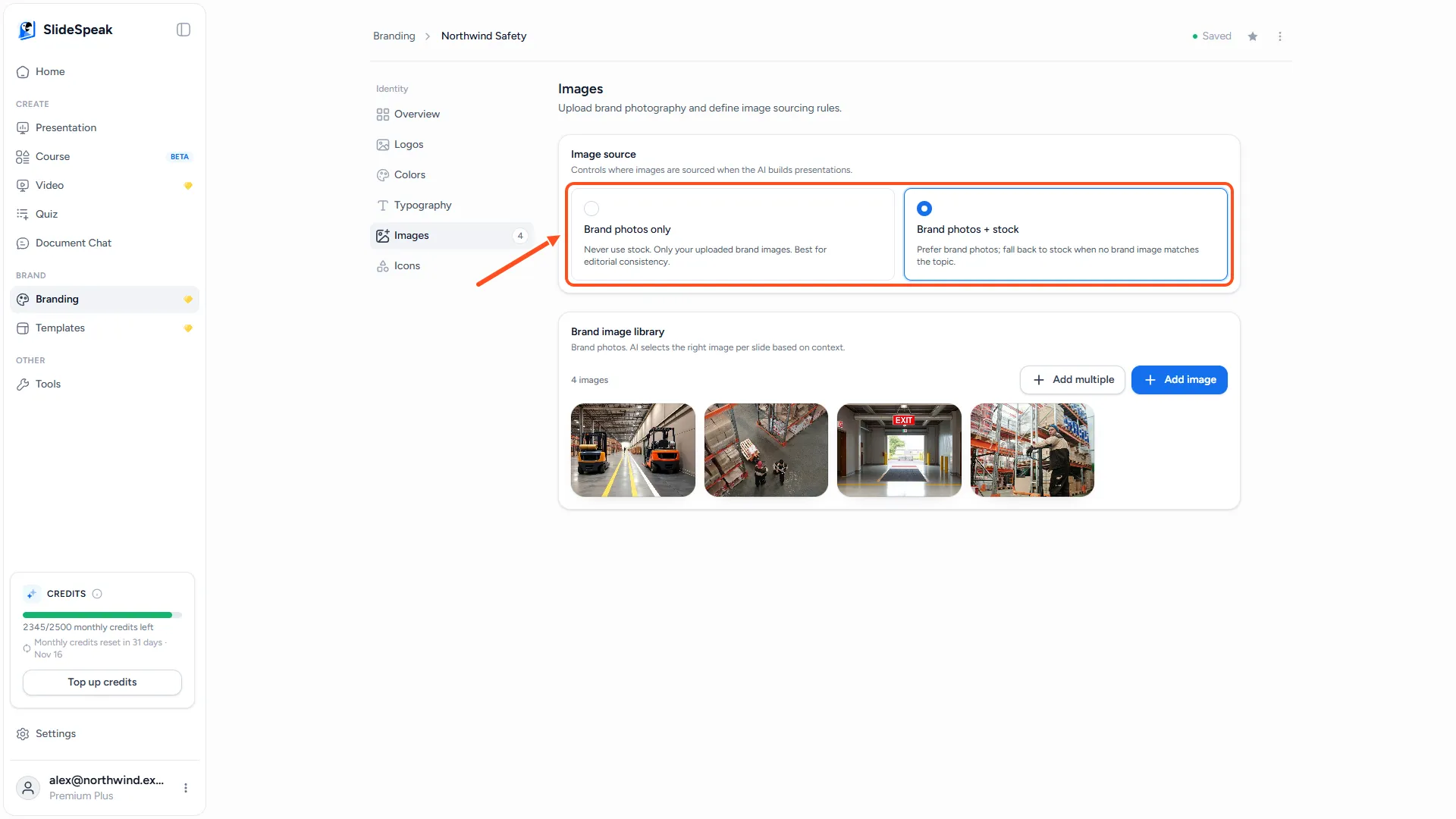Screen dimensions: 1456x819
Task: Open Presentation in the Create section
Action: click(105, 128)
